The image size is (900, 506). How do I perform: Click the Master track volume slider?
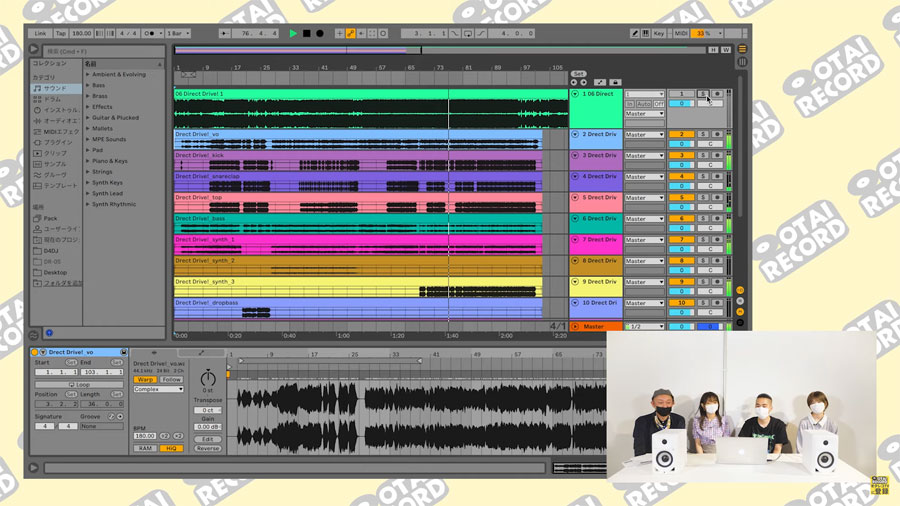pyautogui.click(x=681, y=326)
